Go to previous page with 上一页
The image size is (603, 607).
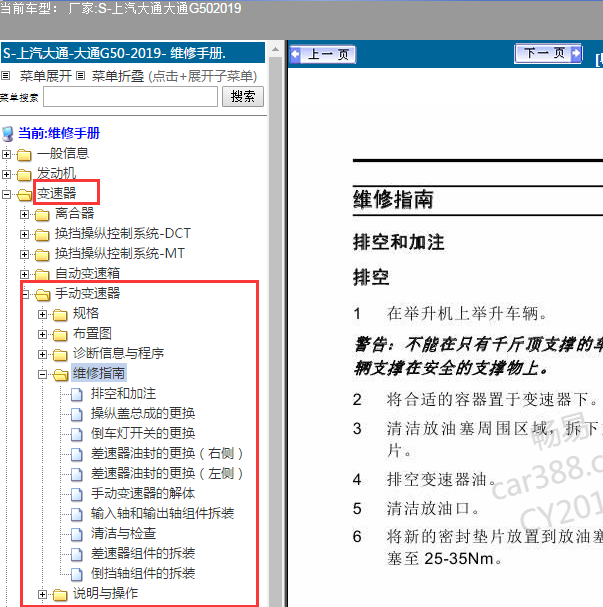(322, 55)
